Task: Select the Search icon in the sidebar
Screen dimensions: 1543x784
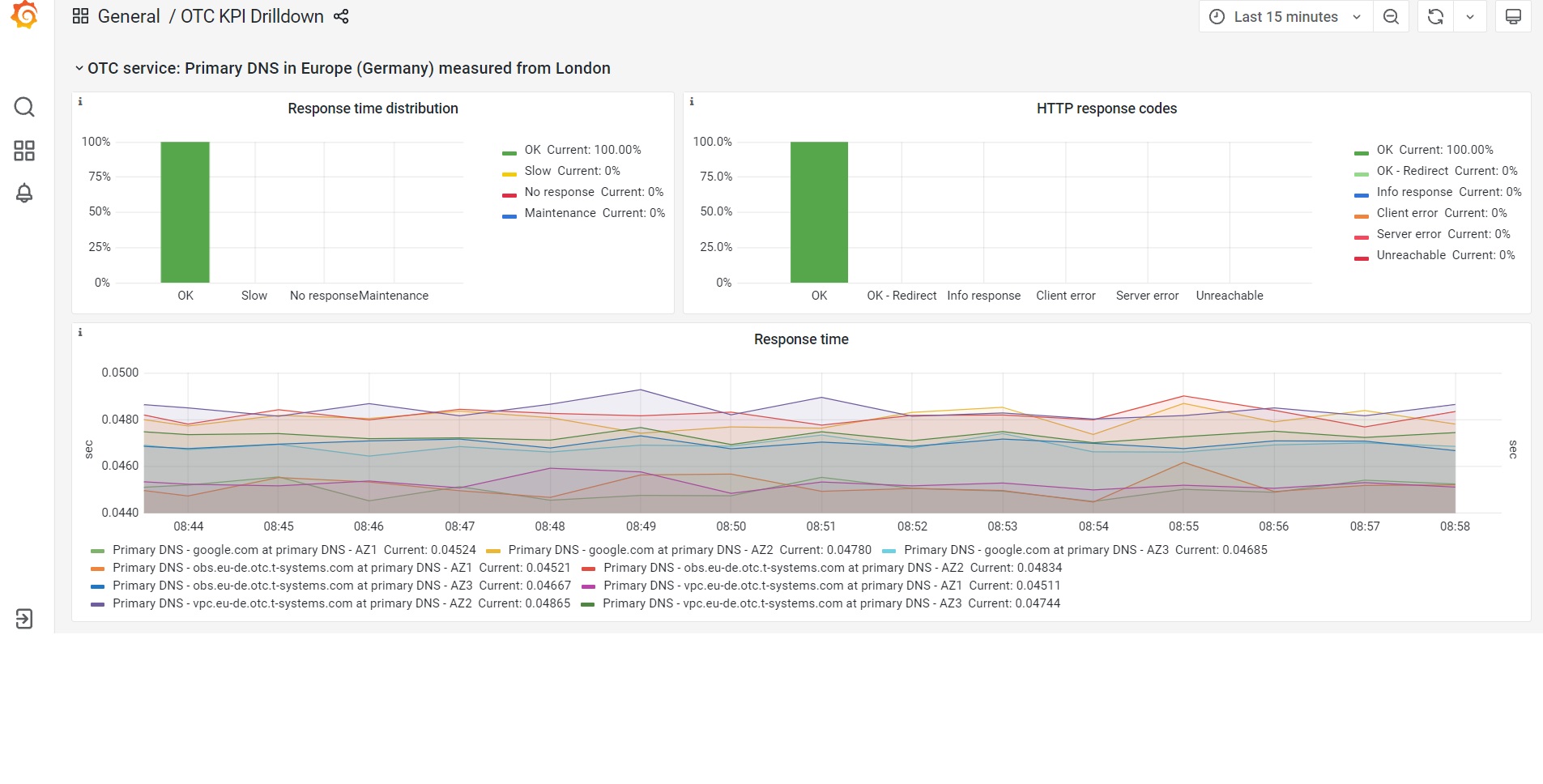Action: [24, 107]
